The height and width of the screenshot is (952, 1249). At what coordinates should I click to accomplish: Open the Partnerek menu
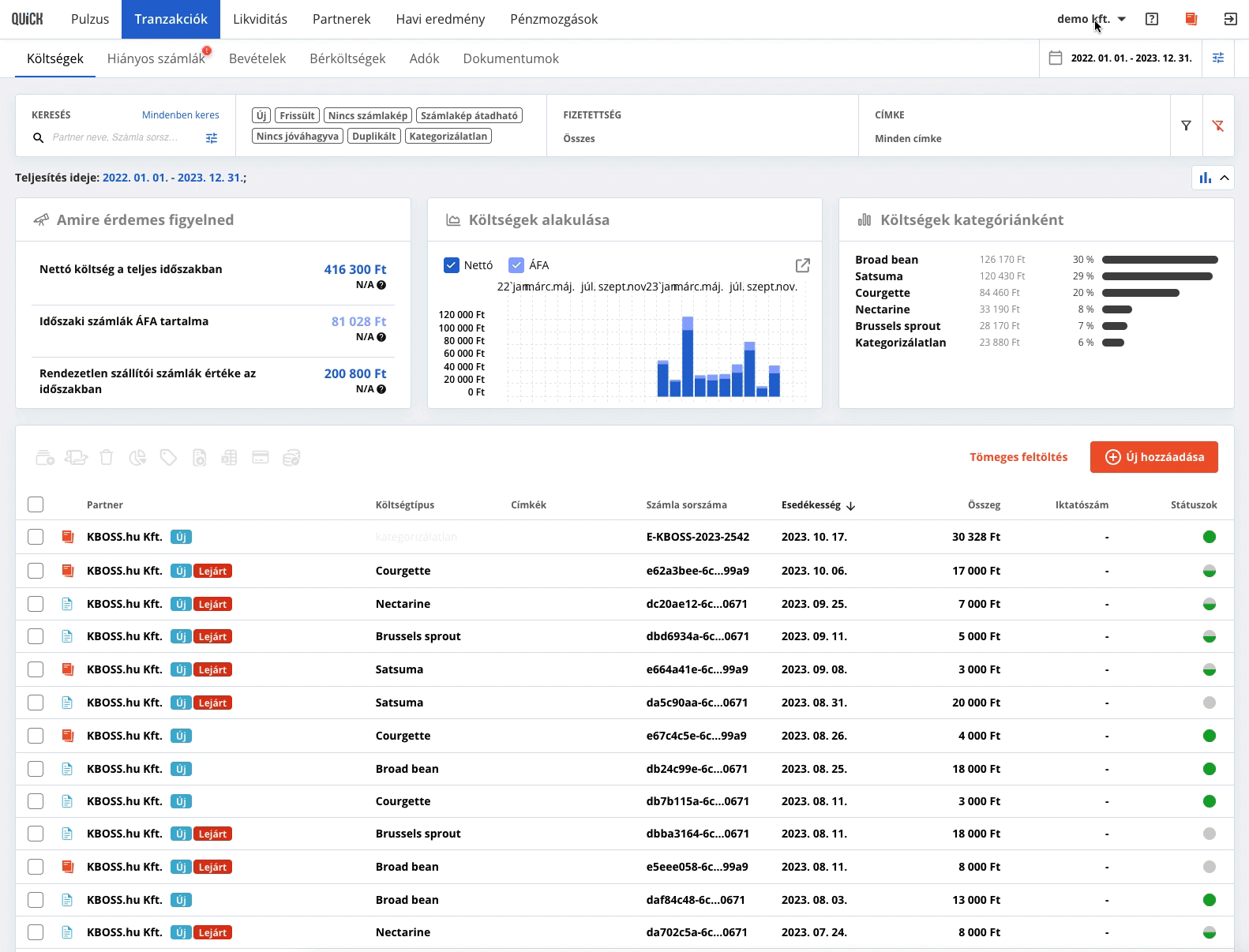click(x=341, y=19)
